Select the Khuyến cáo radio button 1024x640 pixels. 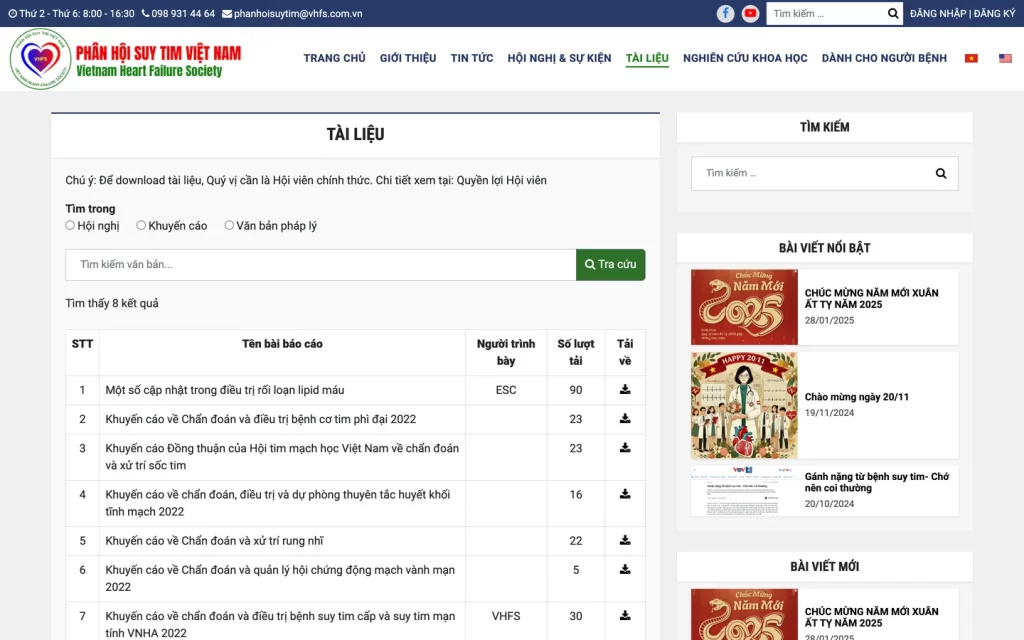click(140, 225)
